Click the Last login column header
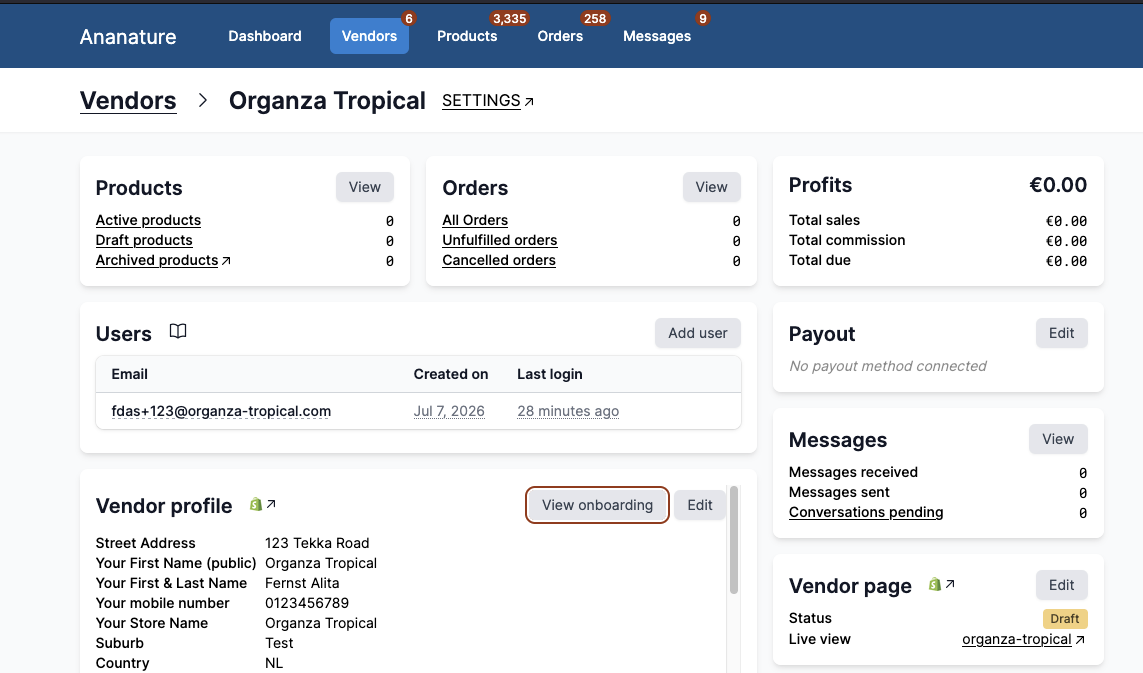This screenshot has height=673, width=1143. pyautogui.click(x=550, y=374)
